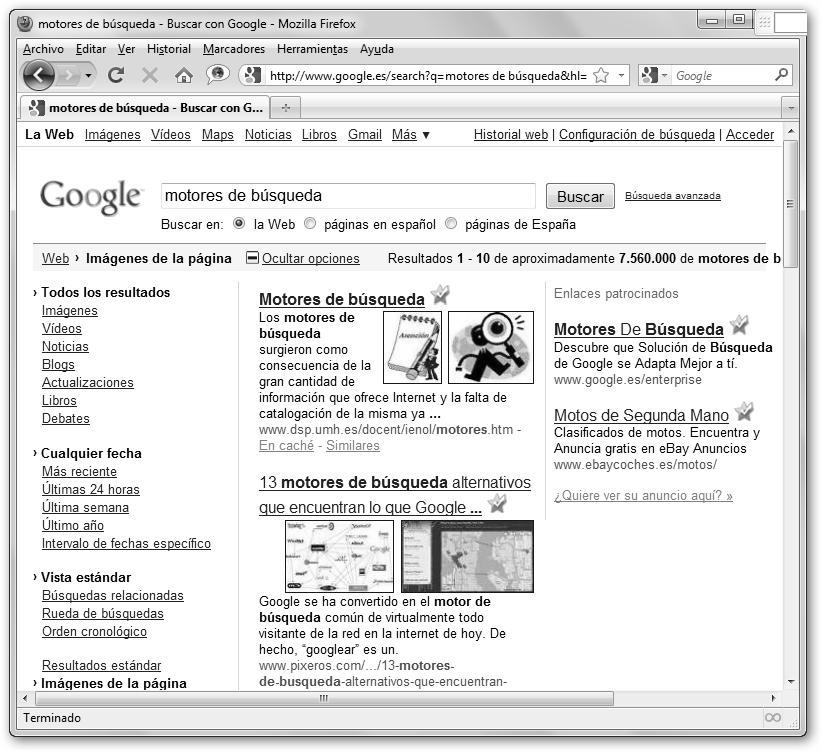The image size is (821, 751).
Task: Click the star icon next to Motos de Segunda Mano
Action: click(x=744, y=412)
